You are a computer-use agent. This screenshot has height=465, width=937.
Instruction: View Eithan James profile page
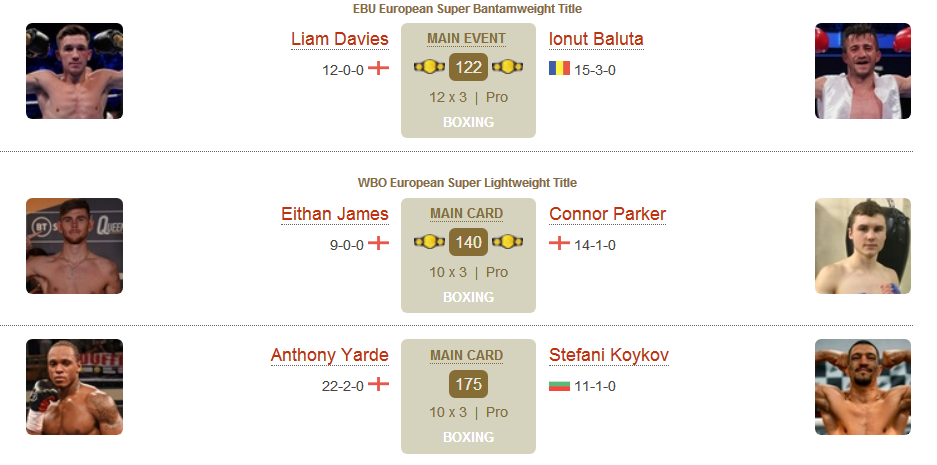tap(335, 214)
